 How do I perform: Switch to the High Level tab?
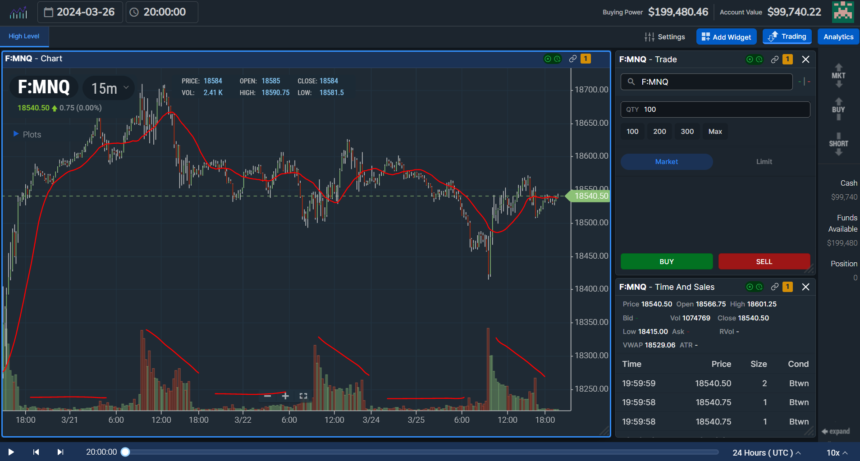22,37
